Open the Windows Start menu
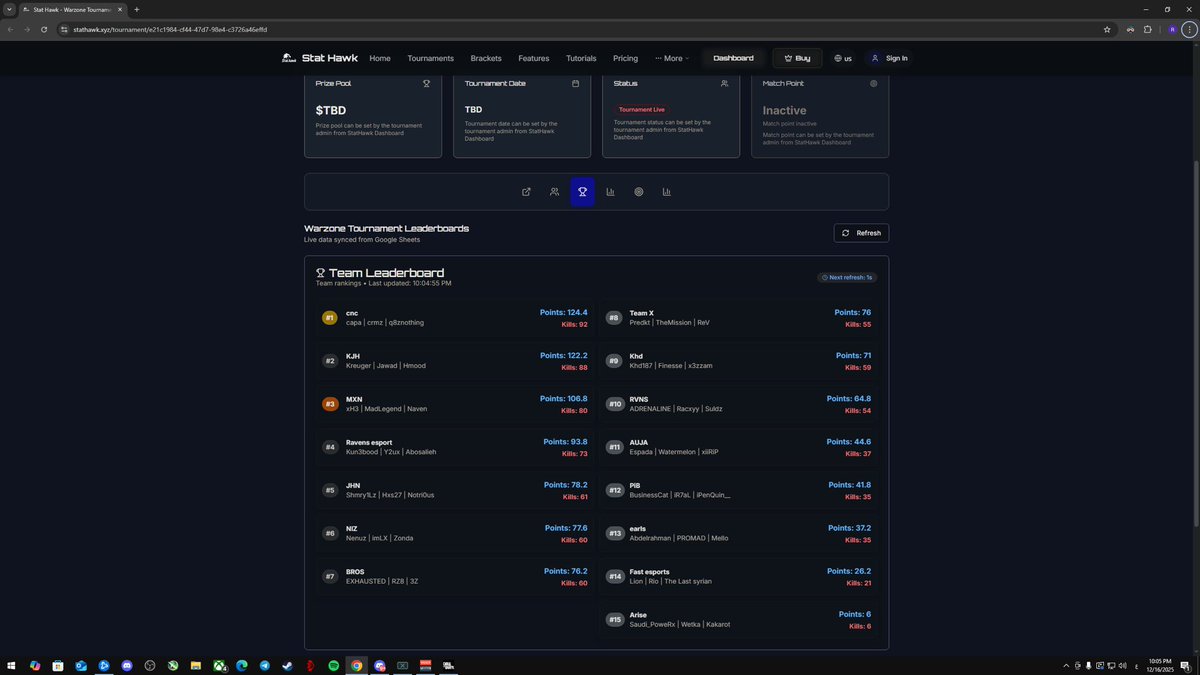Screen dimensions: 1200x675 (x=12, y=665)
